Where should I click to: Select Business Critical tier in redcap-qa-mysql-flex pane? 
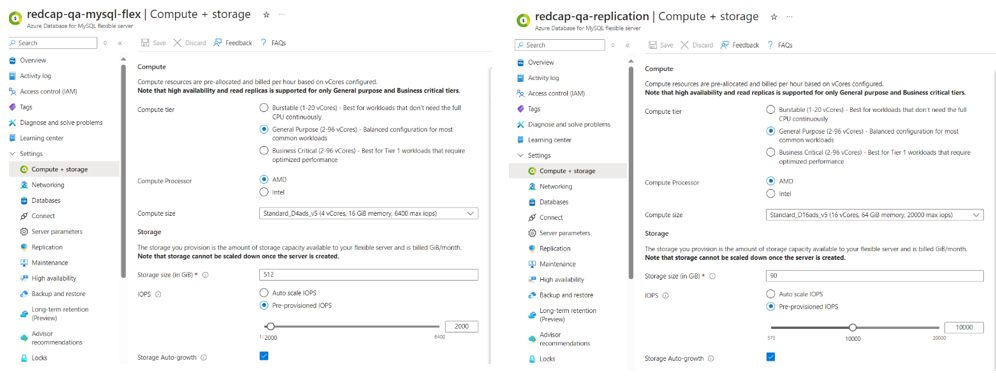coord(264,151)
